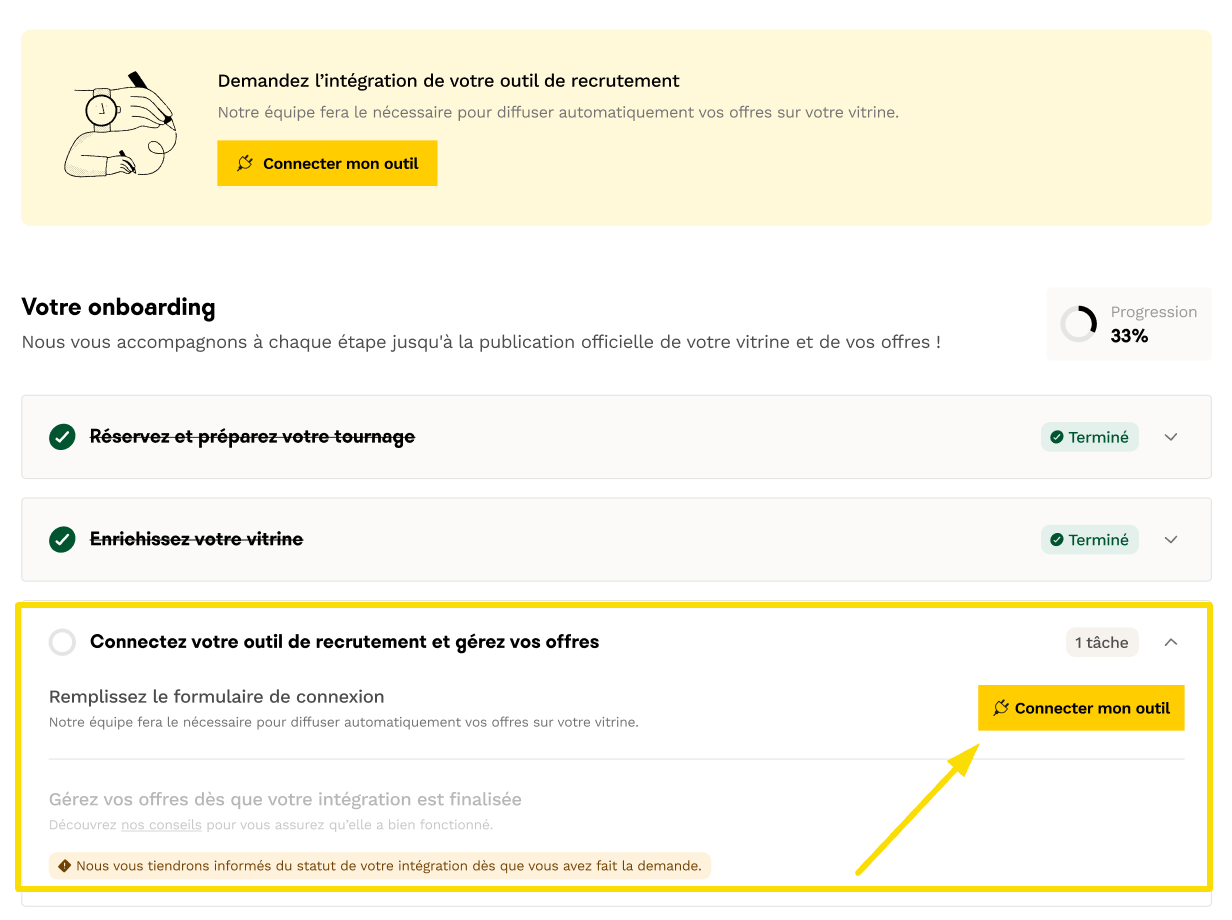This screenshot has height=920, width=1232.
Task: Toggle the green check for 'Réservez et préparez votre tournage'
Action: point(62,437)
